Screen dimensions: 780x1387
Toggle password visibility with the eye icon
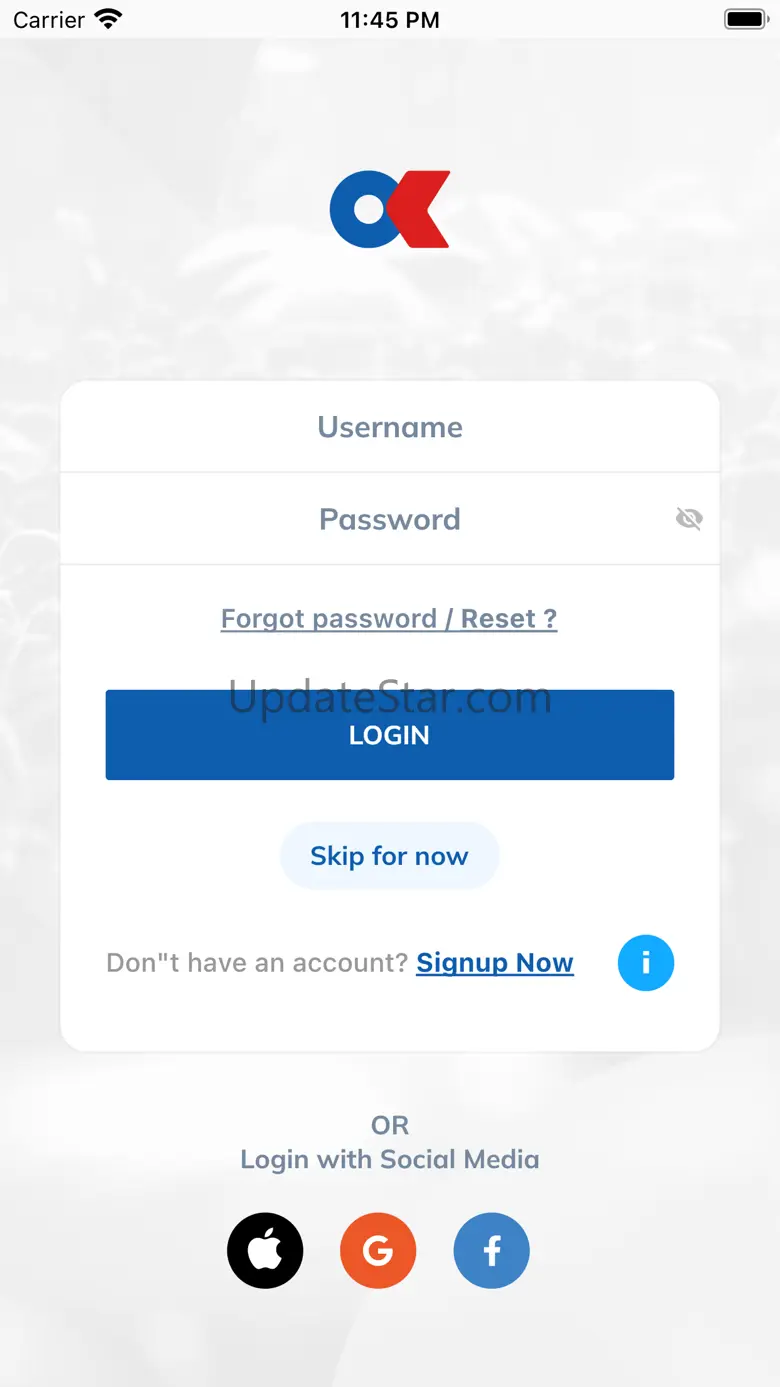point(689,518)
